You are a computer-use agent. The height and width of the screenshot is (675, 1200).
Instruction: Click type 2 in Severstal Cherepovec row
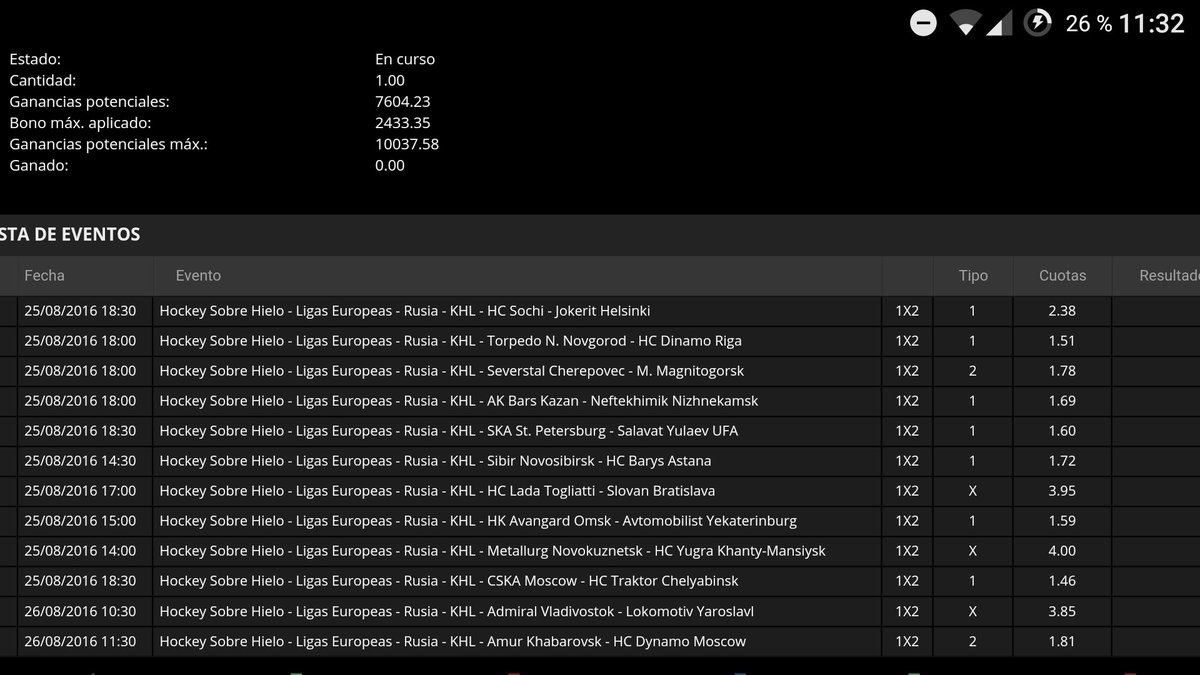click(x=973, y=371)
